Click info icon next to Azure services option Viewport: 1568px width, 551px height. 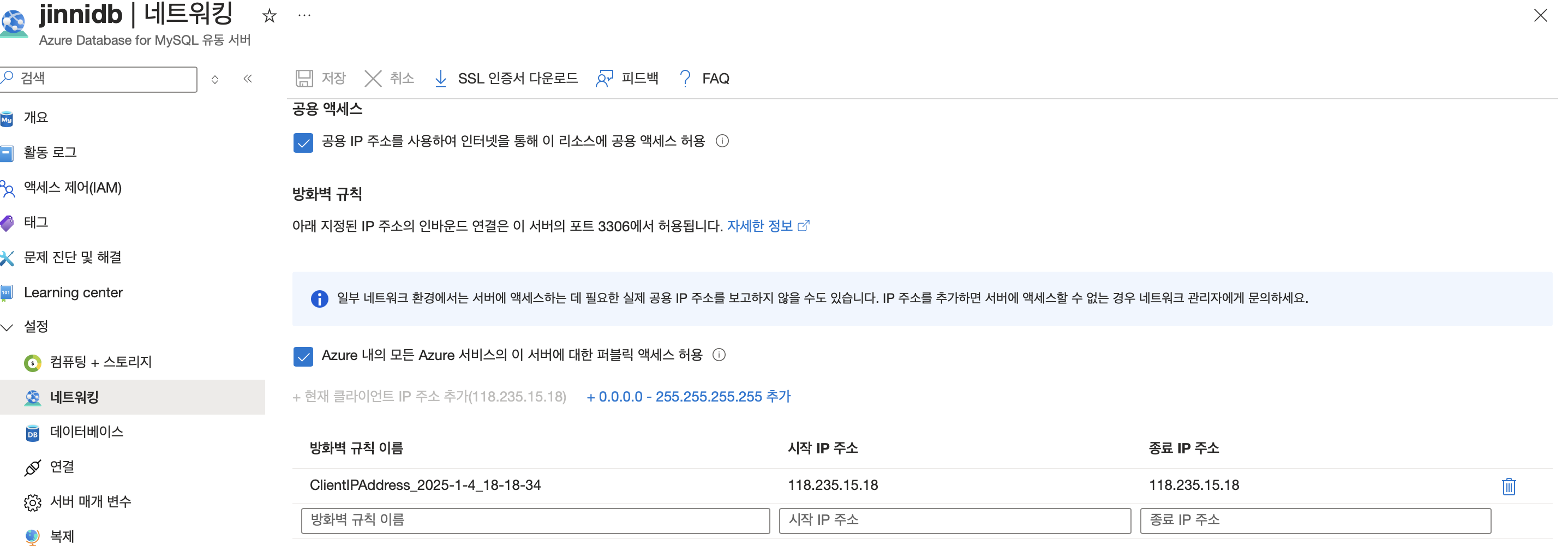719,355
